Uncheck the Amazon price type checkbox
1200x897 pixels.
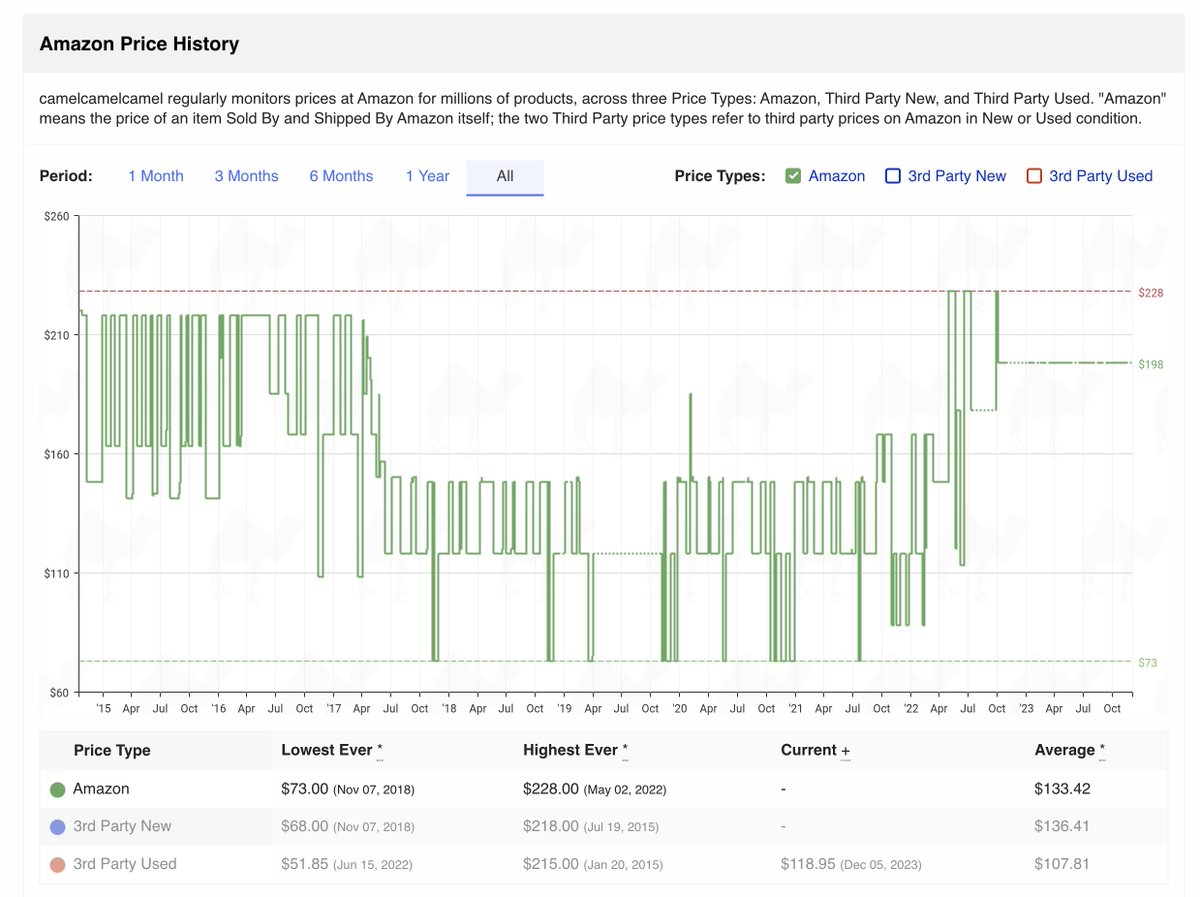pyautogui.click(x=793, y=176)
